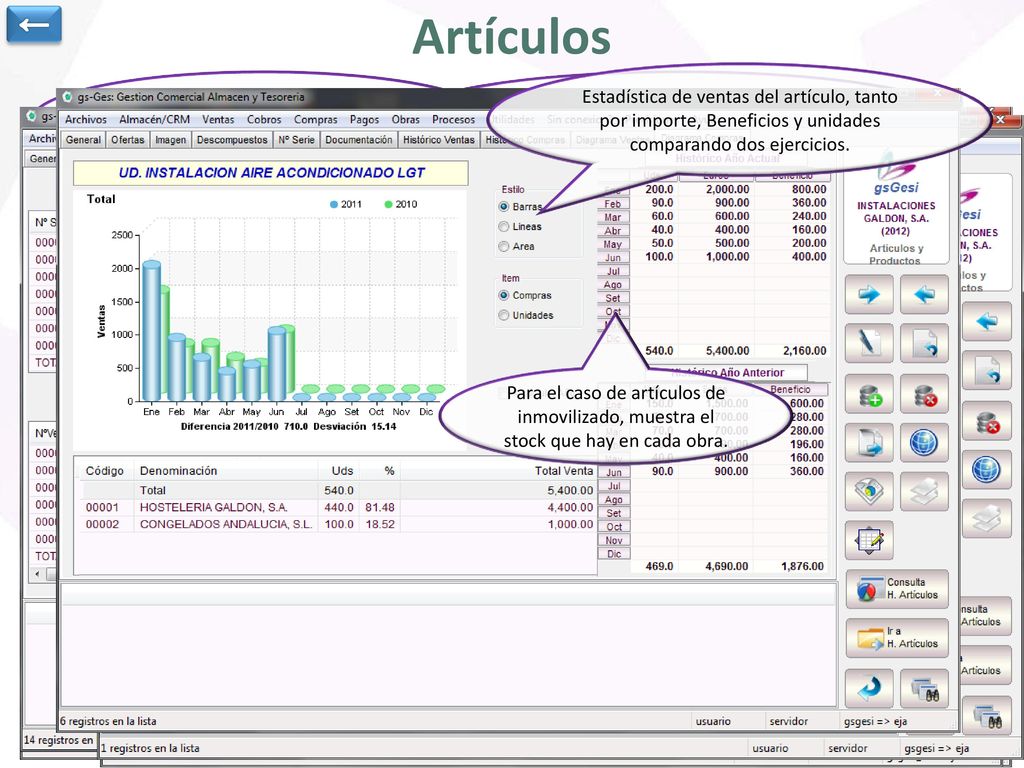Switch to the Imagen tab
Screen dimensions: 1024x768
(x=170, y=140)
